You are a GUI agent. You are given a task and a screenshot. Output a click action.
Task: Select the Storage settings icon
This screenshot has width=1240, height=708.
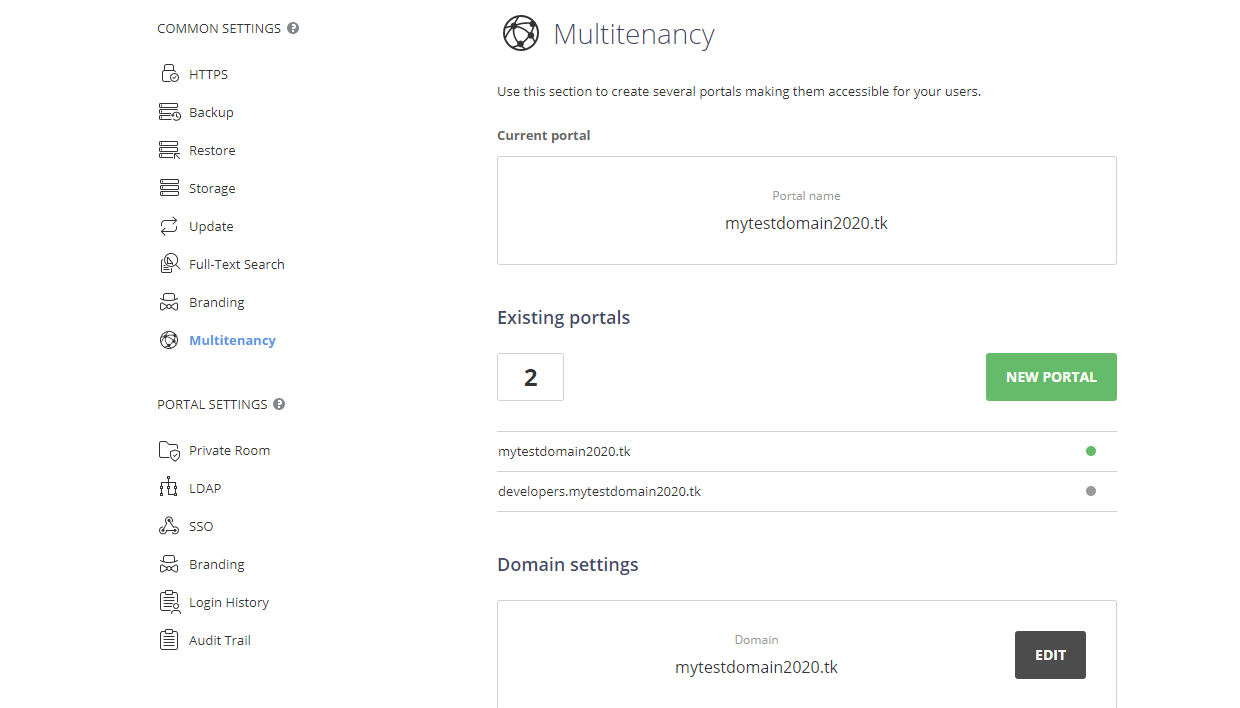(168, 187)
